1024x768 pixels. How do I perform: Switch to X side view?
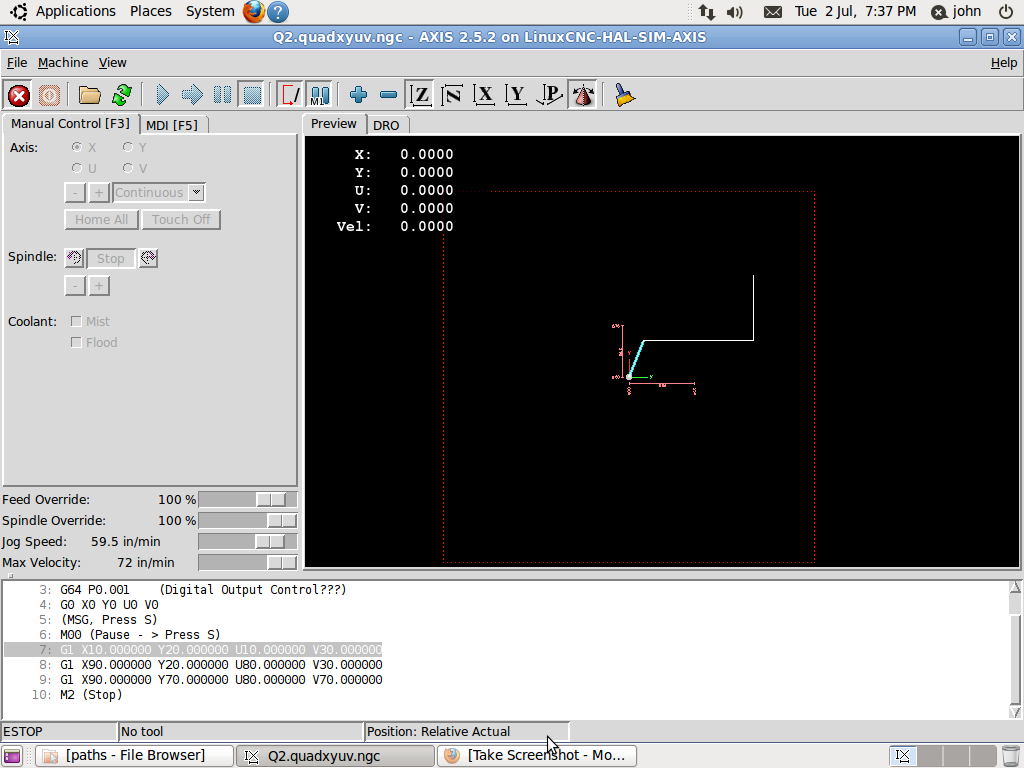[x=484, y=95]
